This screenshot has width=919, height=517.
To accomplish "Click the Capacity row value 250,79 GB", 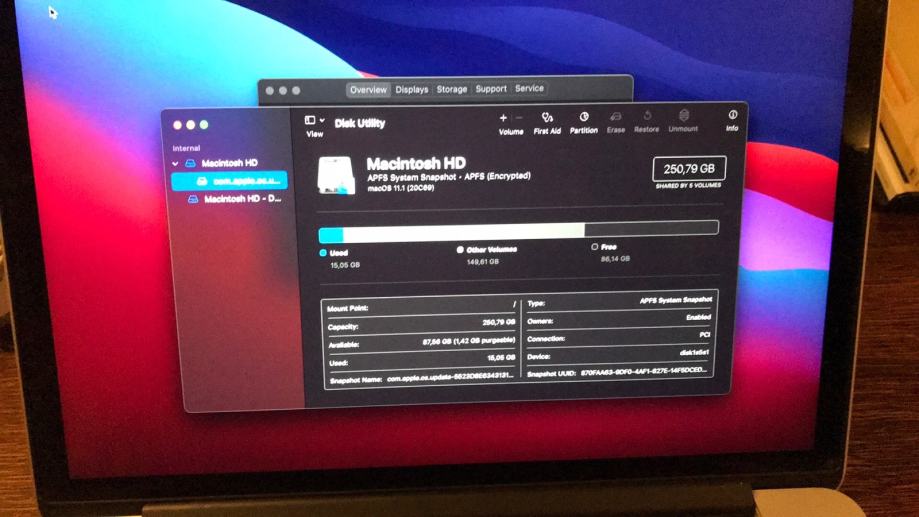I will [x=498, y=322].
